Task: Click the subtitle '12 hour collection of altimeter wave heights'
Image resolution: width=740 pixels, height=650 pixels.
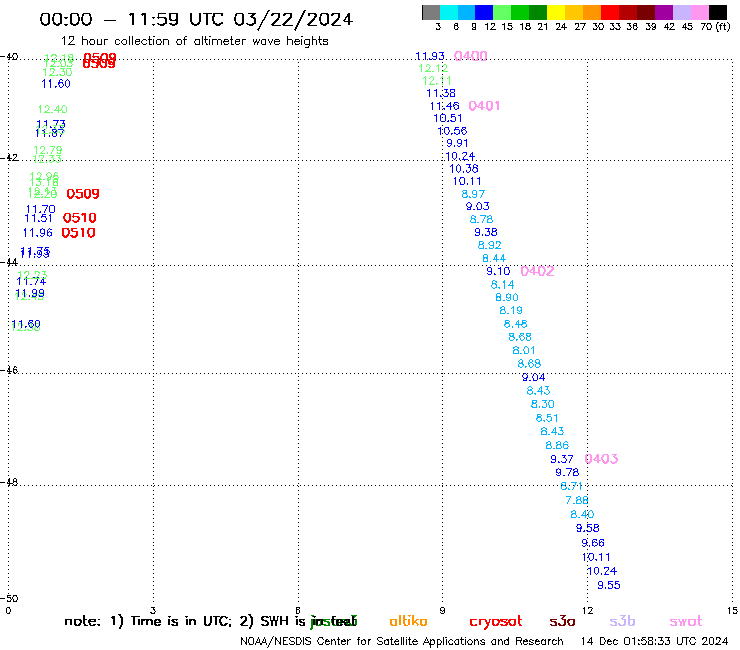Action: tap(194, 41)
